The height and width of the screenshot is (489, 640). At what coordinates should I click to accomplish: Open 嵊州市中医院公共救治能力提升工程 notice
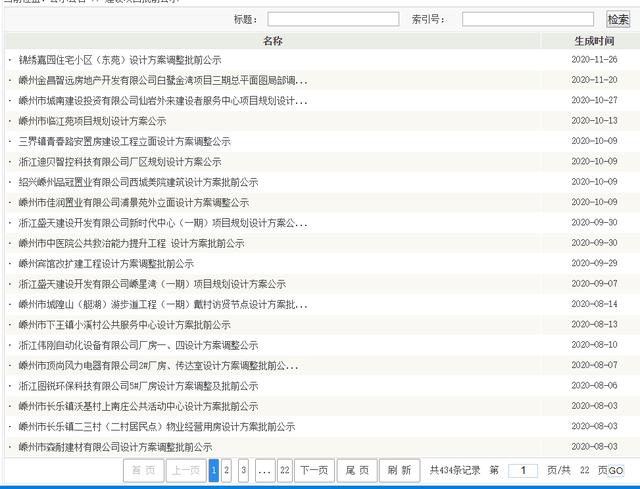pyautogui.click(x=131, y=244)
